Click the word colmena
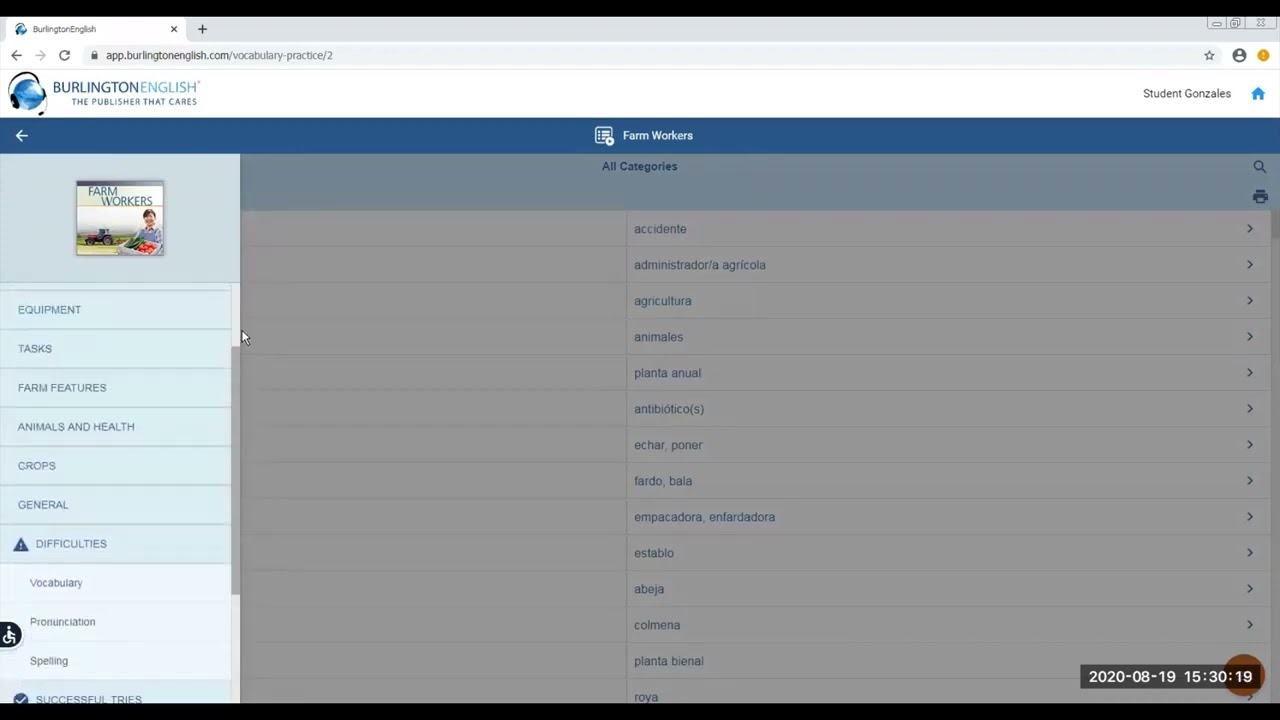 [x=656, y=625]
